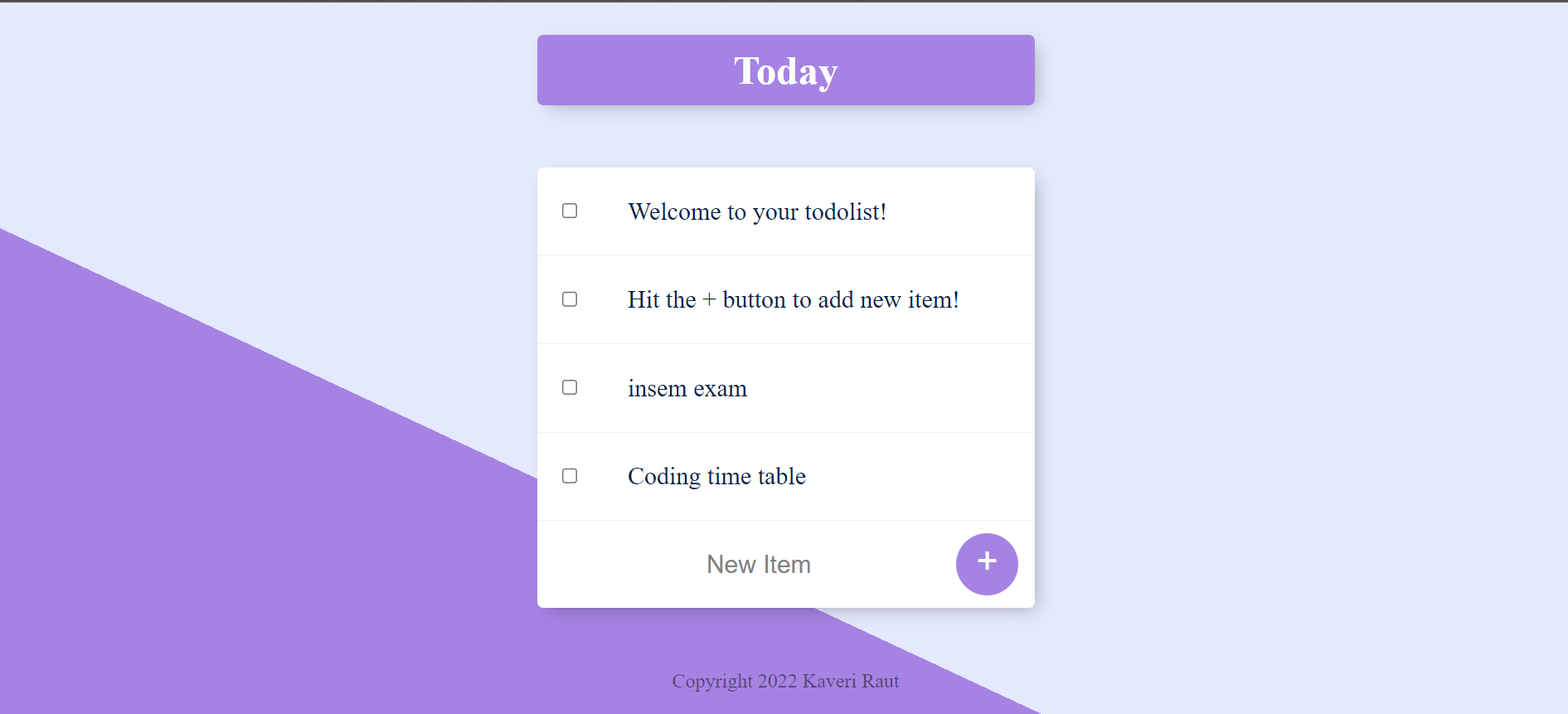Check off 'Welcome to your todolist!'
The image size is (1568, 714).
(x=569, y=211)
